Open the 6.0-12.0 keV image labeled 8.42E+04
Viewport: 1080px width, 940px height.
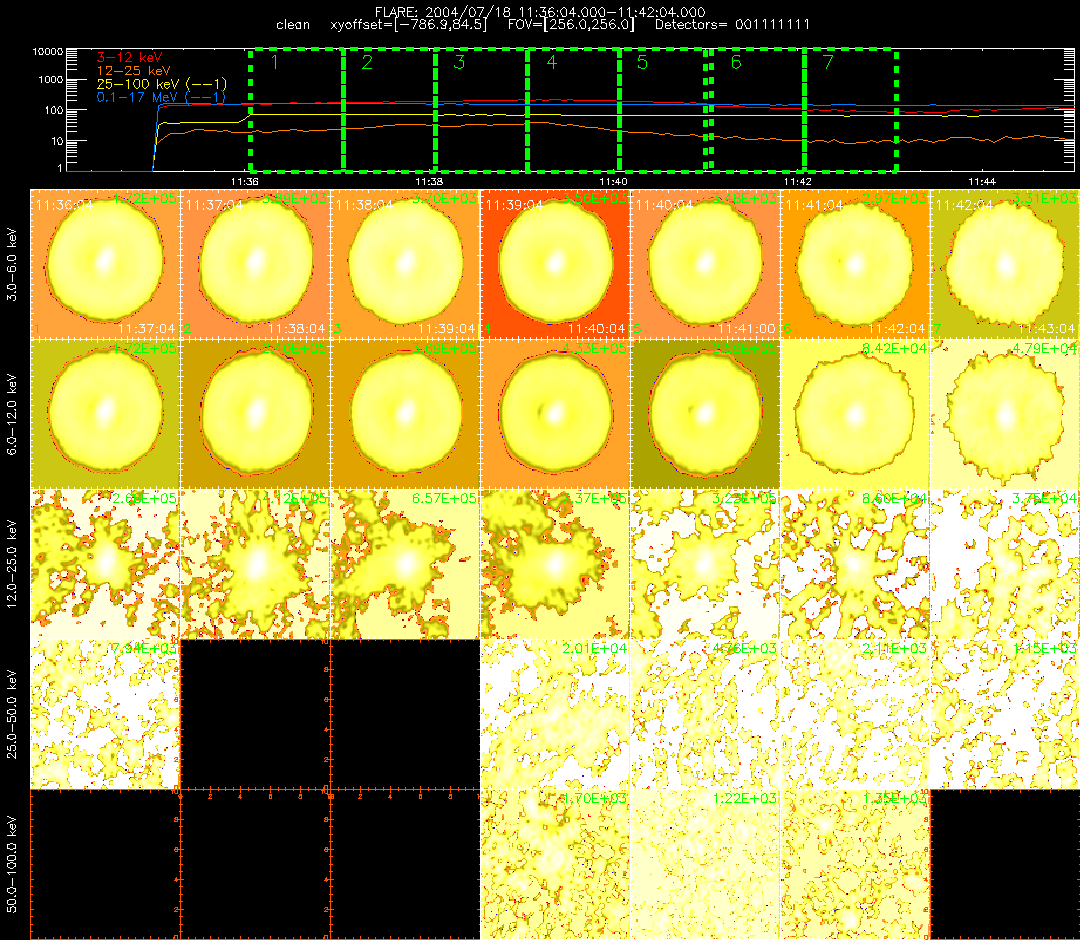(x=855, y=414)
